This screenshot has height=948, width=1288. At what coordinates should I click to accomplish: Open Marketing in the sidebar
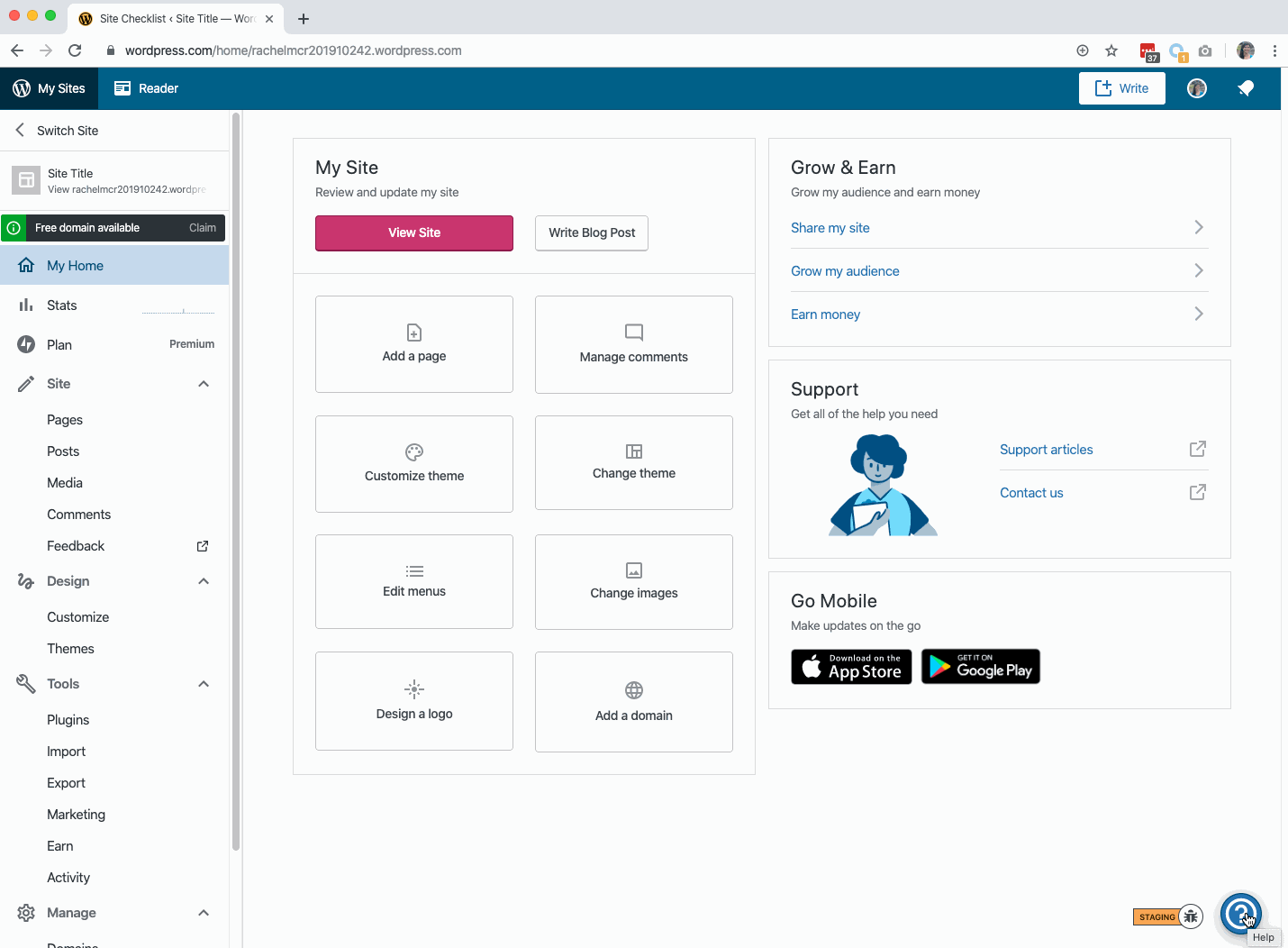pyautogui.click(x=77, y=815)
